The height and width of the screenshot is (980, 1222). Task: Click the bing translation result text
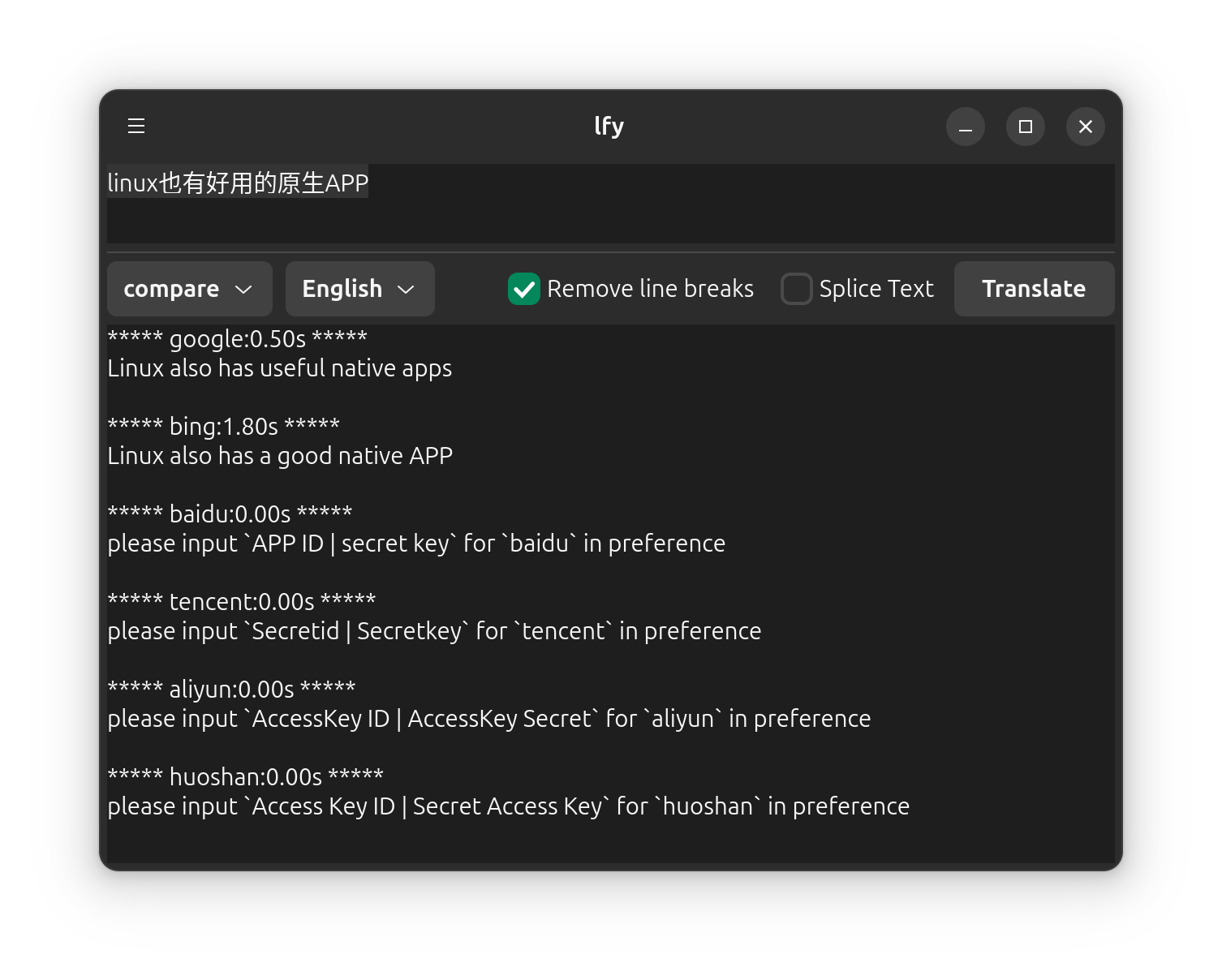(280, 456)
